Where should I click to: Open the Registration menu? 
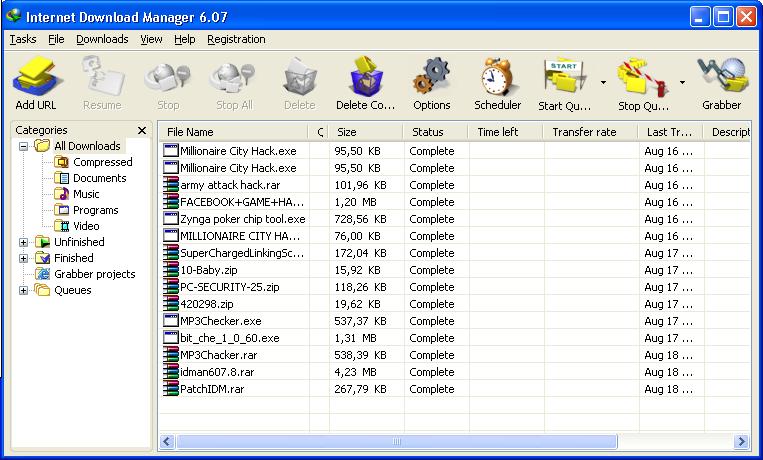tap(236, 39)
